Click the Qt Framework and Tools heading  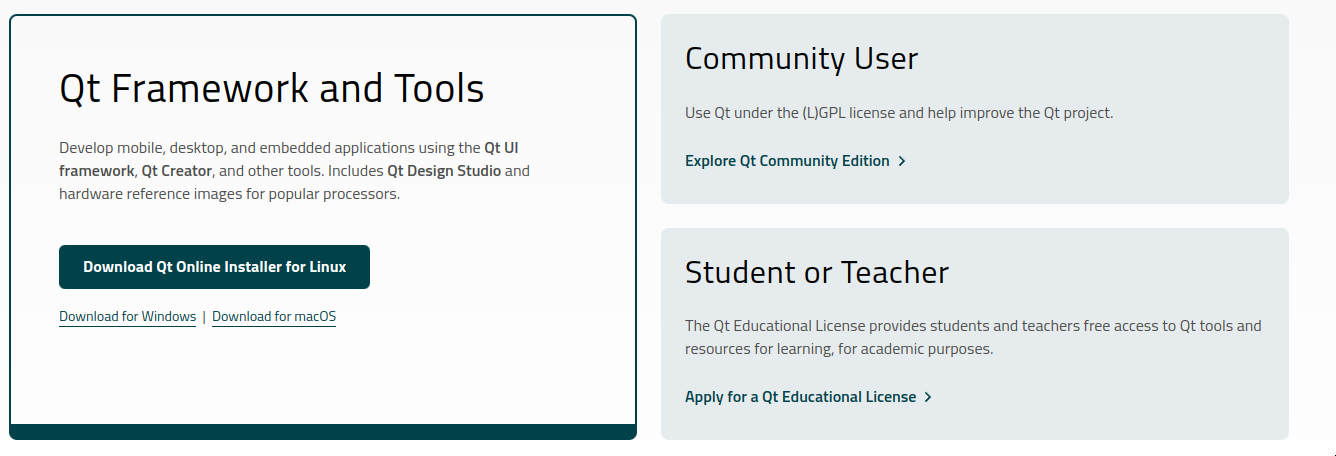click(272, 89)
